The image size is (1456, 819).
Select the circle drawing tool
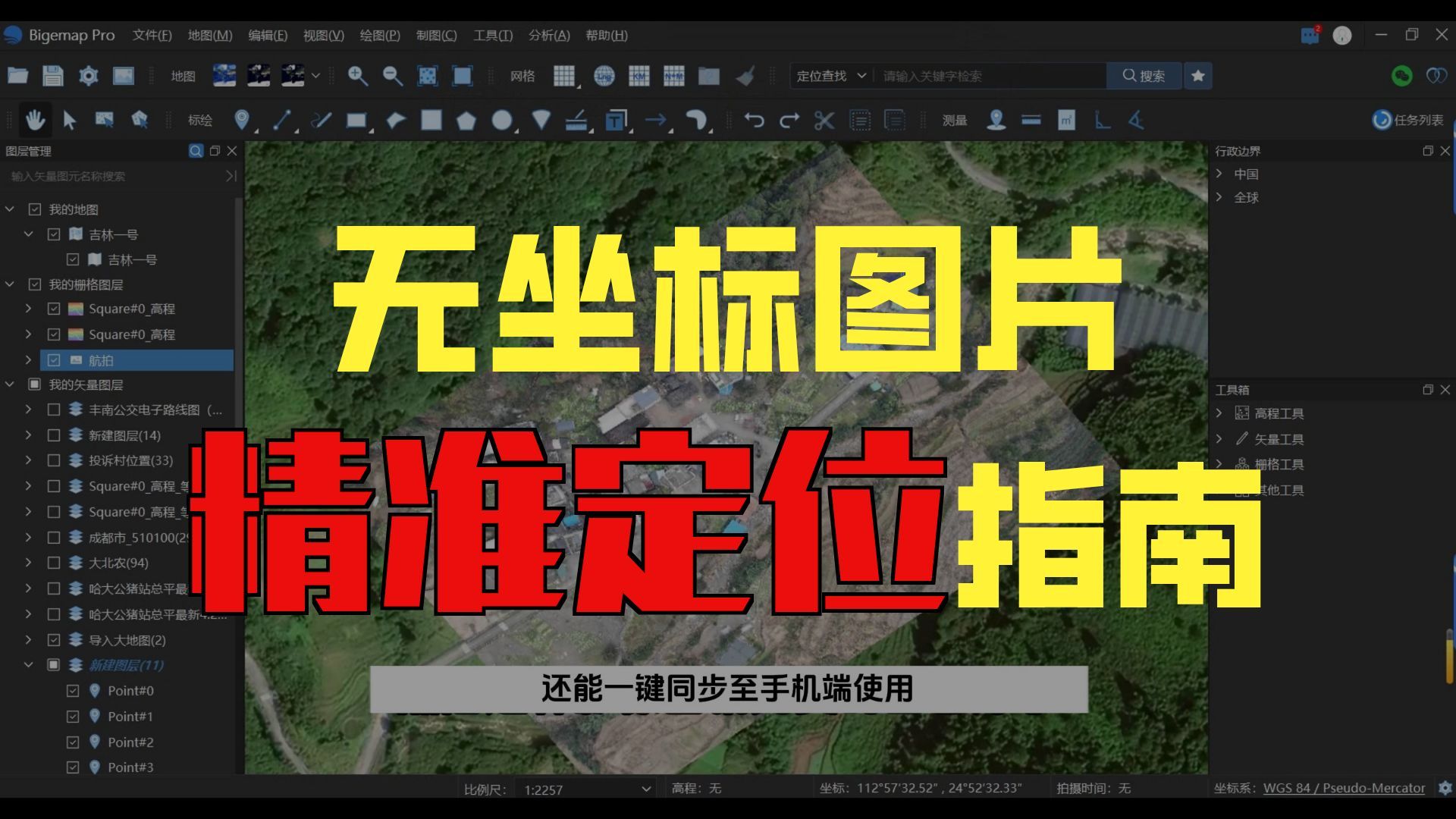(501, 120)
